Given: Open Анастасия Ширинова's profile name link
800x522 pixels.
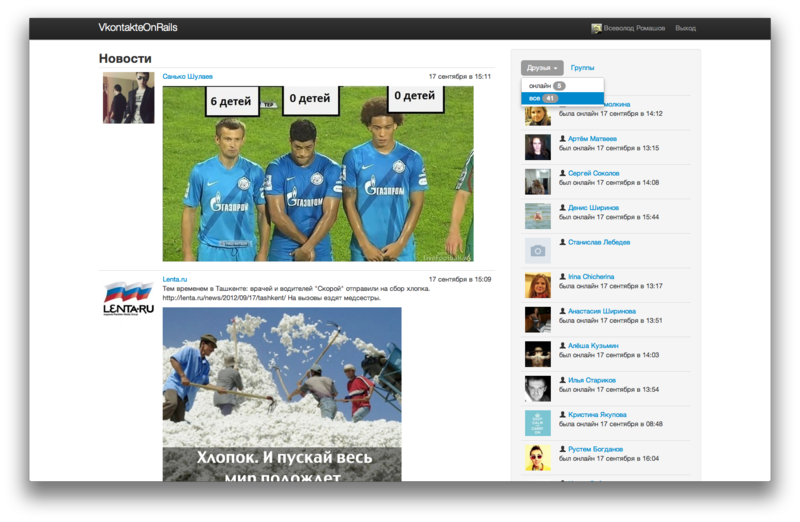Looking at the screenshot, I should pos(602,311).
